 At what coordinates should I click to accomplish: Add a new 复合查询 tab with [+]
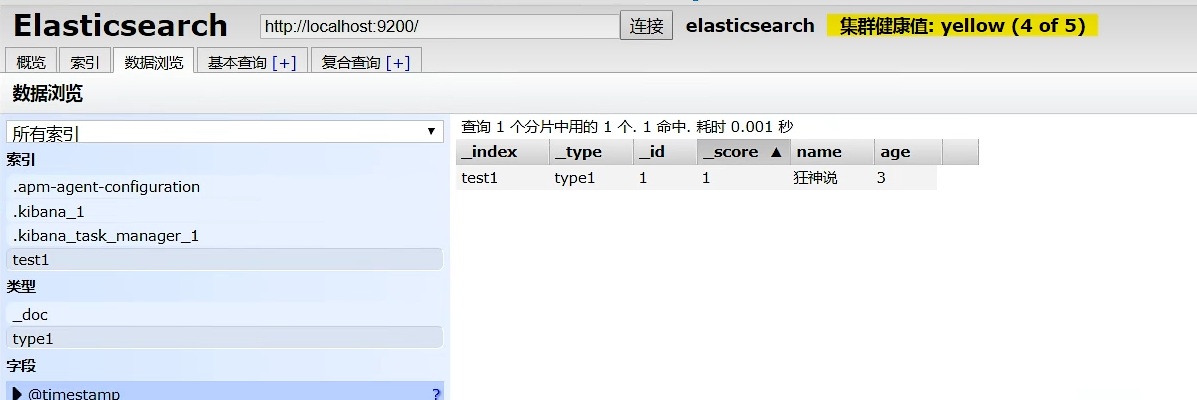tap(398, 63)
